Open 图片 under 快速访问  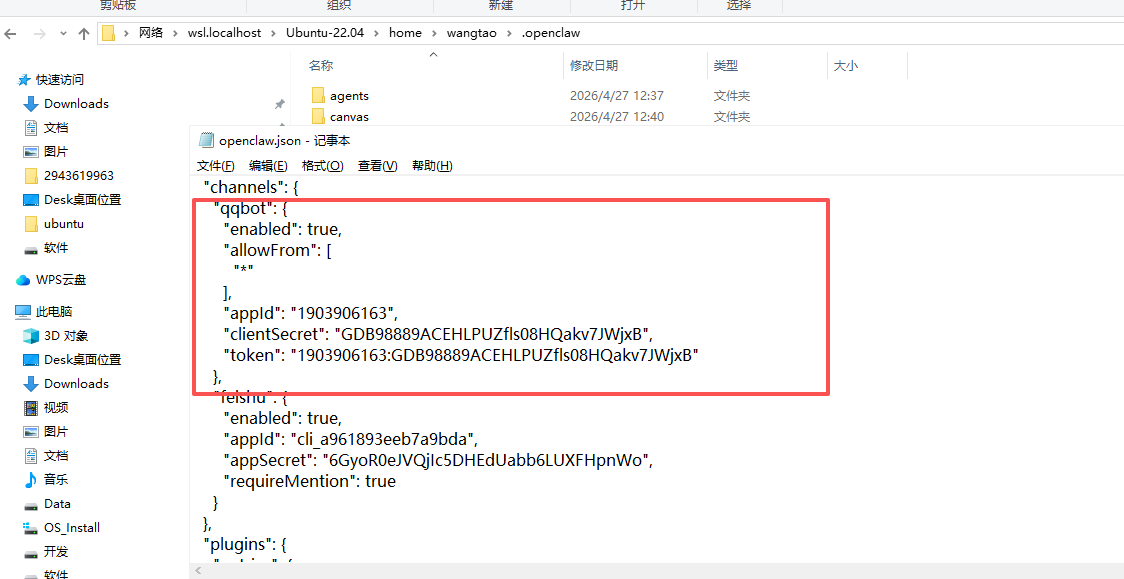click(x=56, y=151)
